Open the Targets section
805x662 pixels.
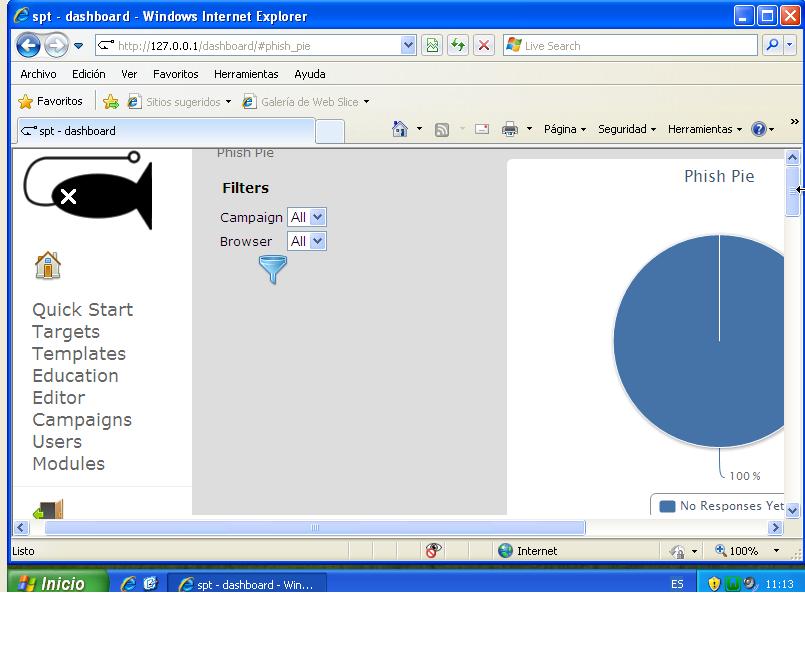coord(66,332)
